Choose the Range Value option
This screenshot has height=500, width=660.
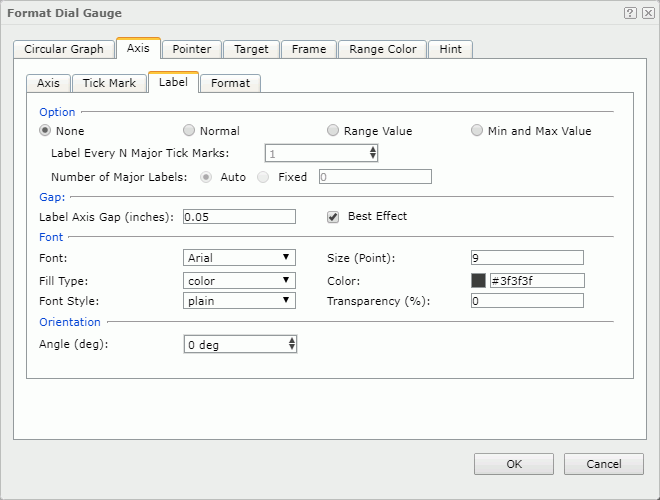pyautogui.click(x=333, y=130)
